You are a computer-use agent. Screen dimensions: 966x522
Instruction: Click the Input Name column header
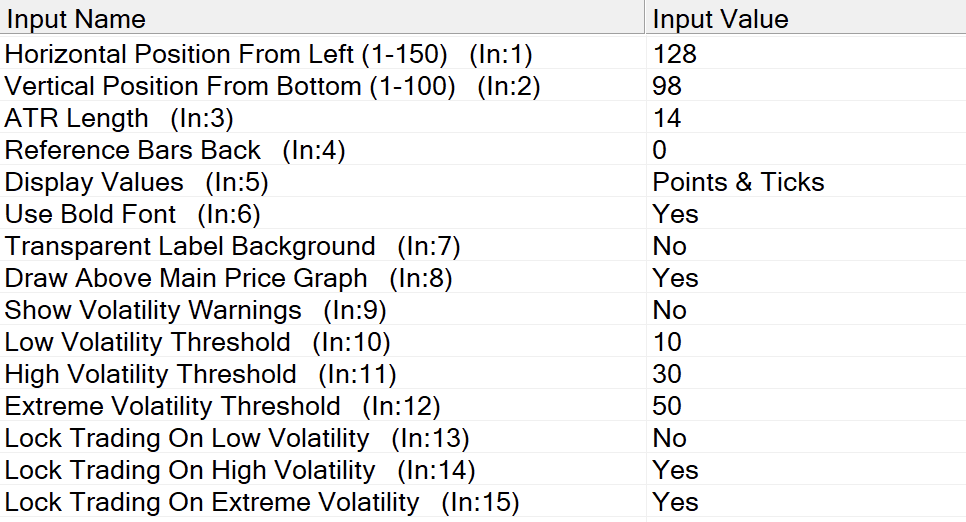(75, 19)
